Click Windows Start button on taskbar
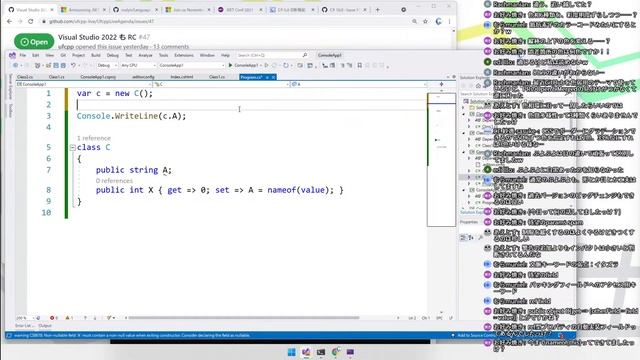 click(291, 352)
